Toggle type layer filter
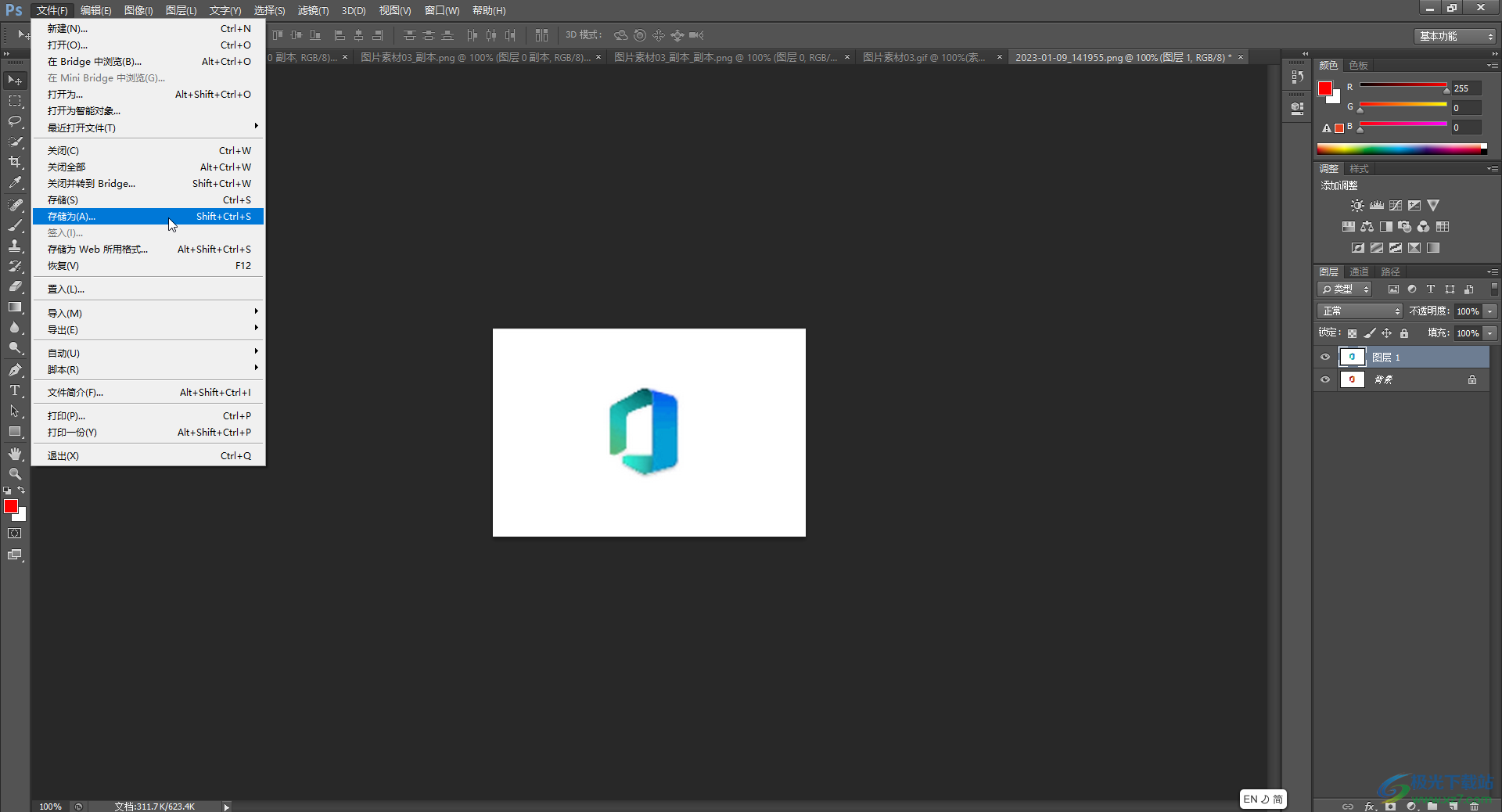 tap(1431, 289)
